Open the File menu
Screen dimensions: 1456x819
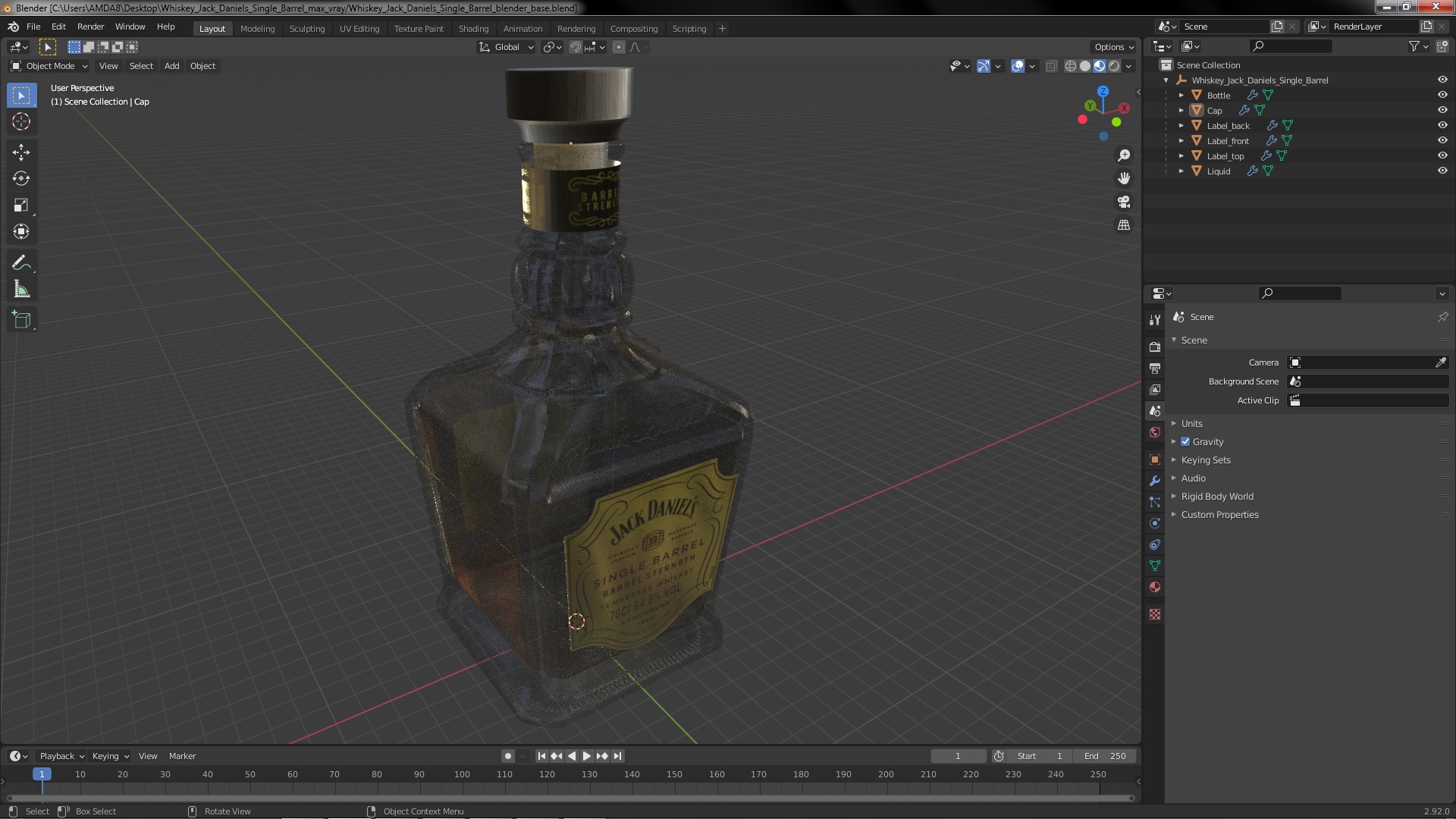pos(33,27)
